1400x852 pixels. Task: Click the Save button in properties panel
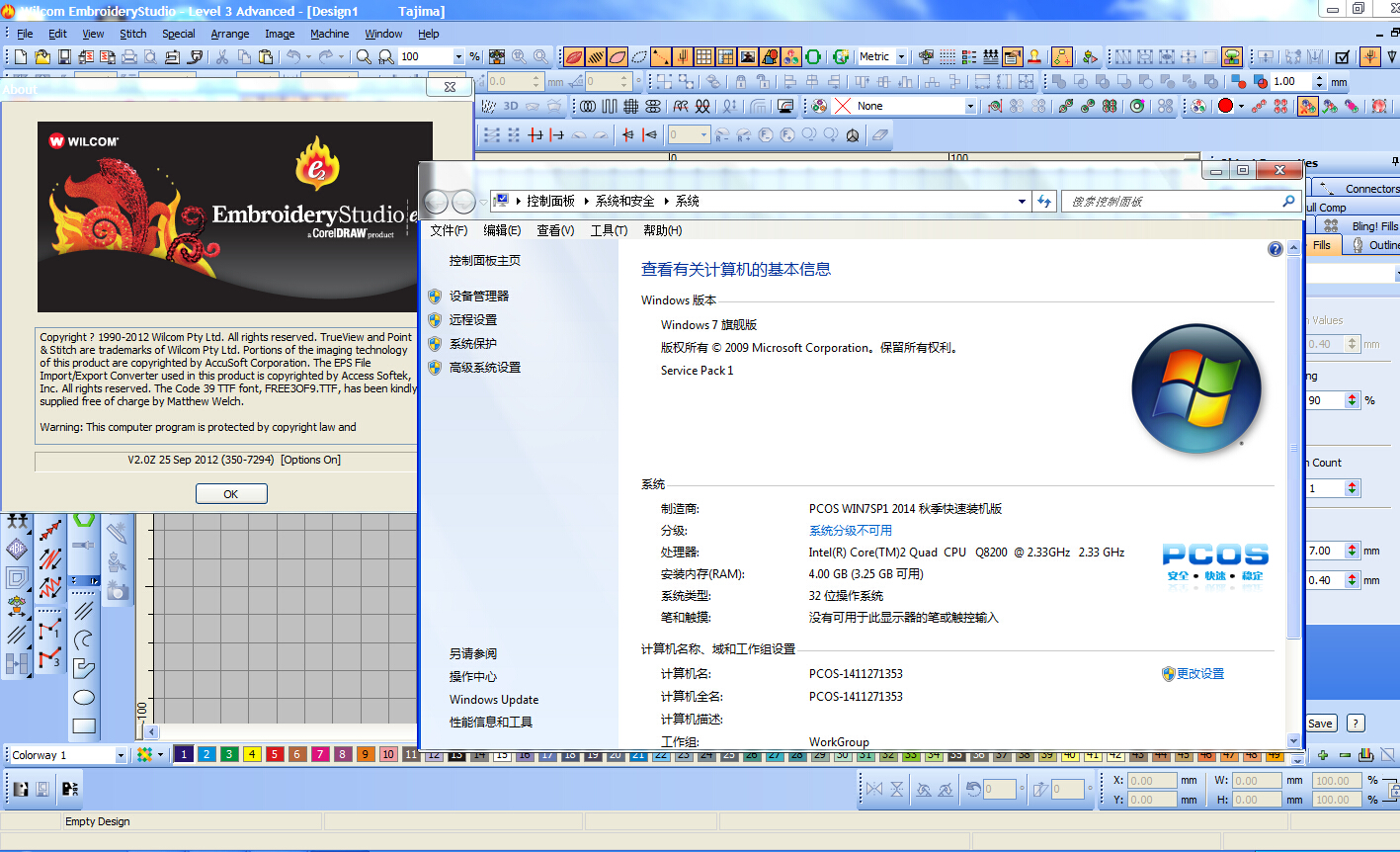point(1320,724)
